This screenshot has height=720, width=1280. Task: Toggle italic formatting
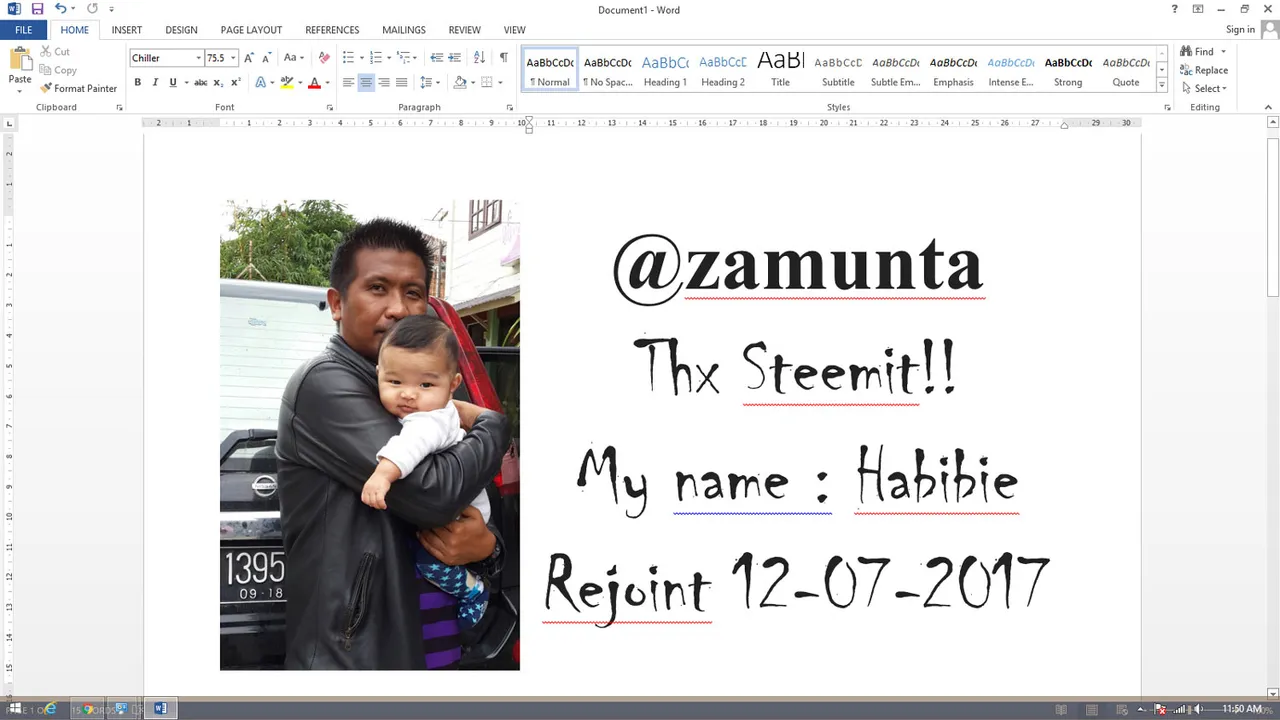tap(155, 82)
